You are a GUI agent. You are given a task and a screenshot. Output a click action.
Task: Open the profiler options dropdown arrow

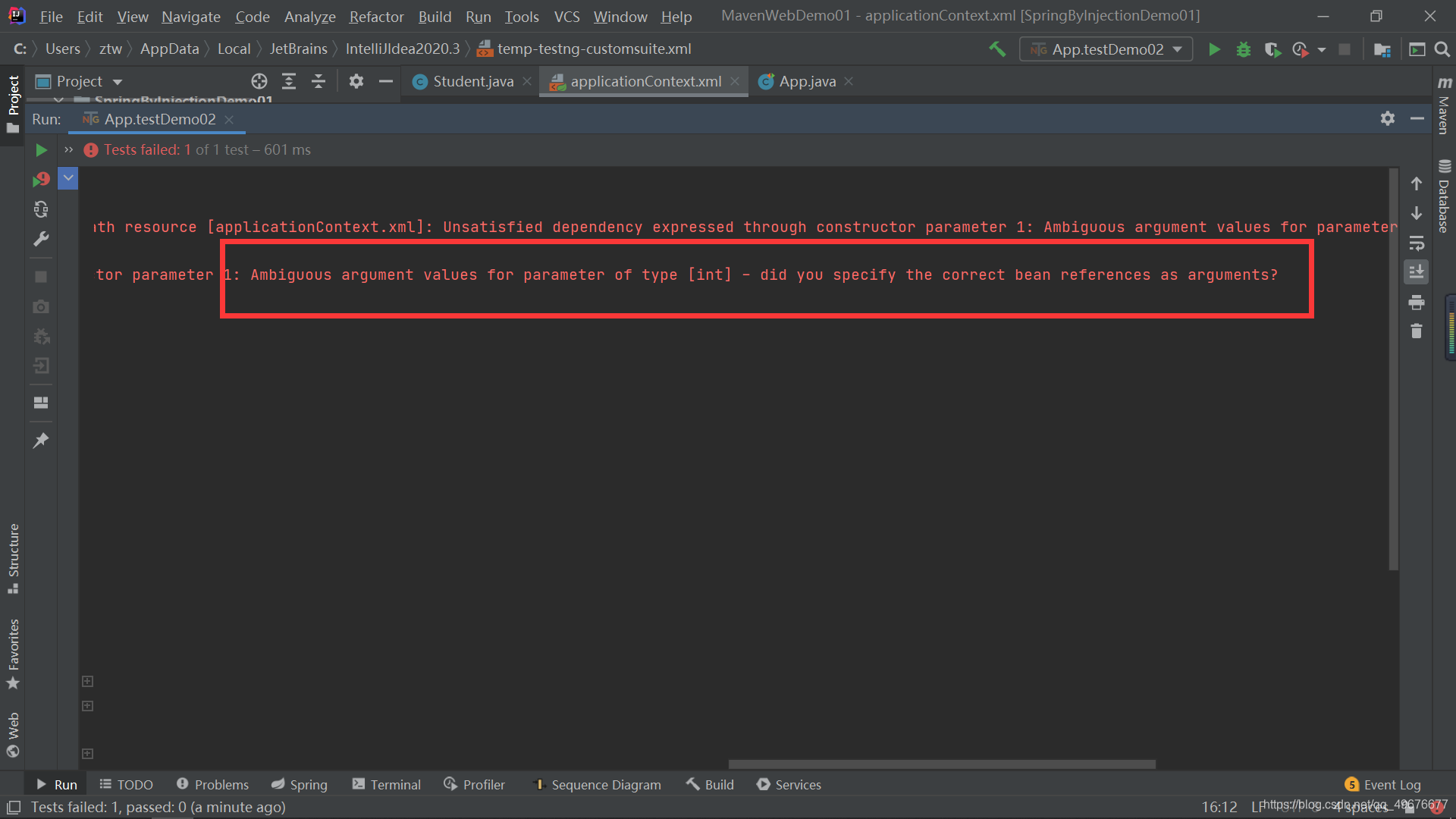[x=1322, y=50]
